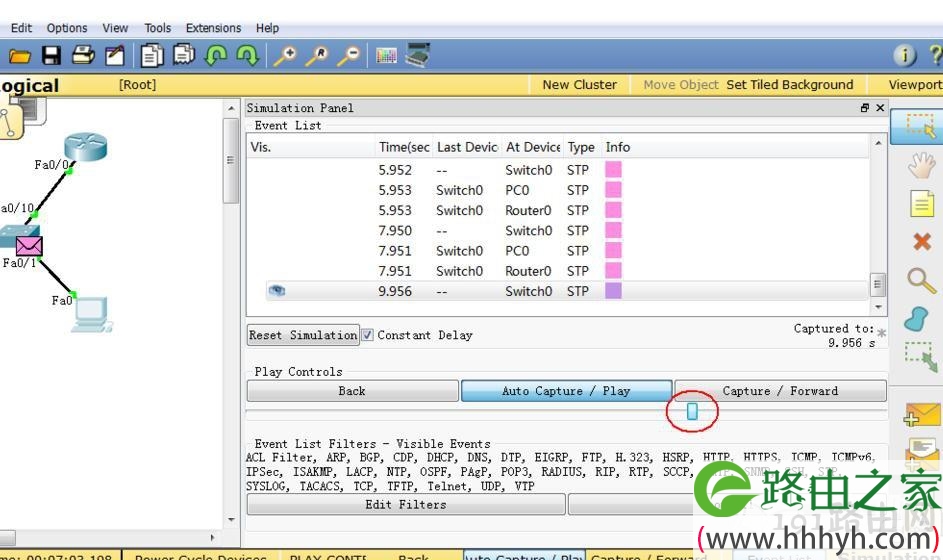Open the Activity Wizard icon

click(x=115, y=56)
